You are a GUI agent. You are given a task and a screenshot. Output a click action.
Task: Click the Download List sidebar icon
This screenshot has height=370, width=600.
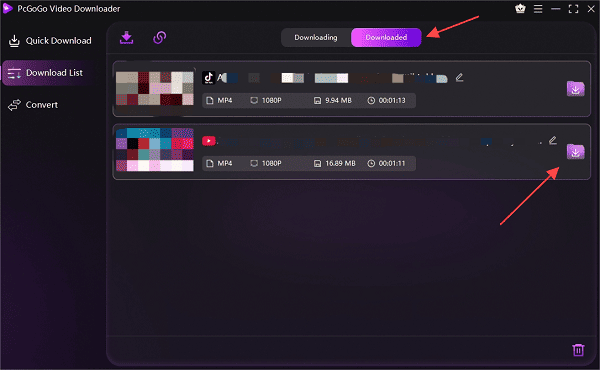pyautogui.click(x=14, y=73)
